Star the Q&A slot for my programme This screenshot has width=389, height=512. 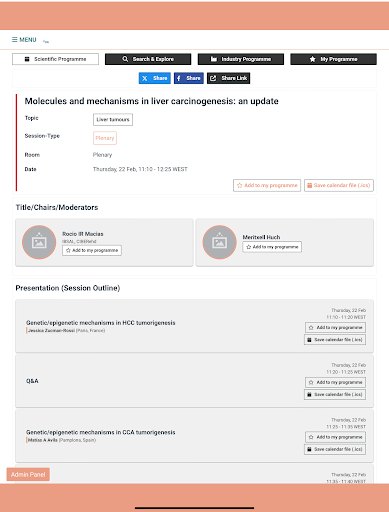click(x=335, y=382)
